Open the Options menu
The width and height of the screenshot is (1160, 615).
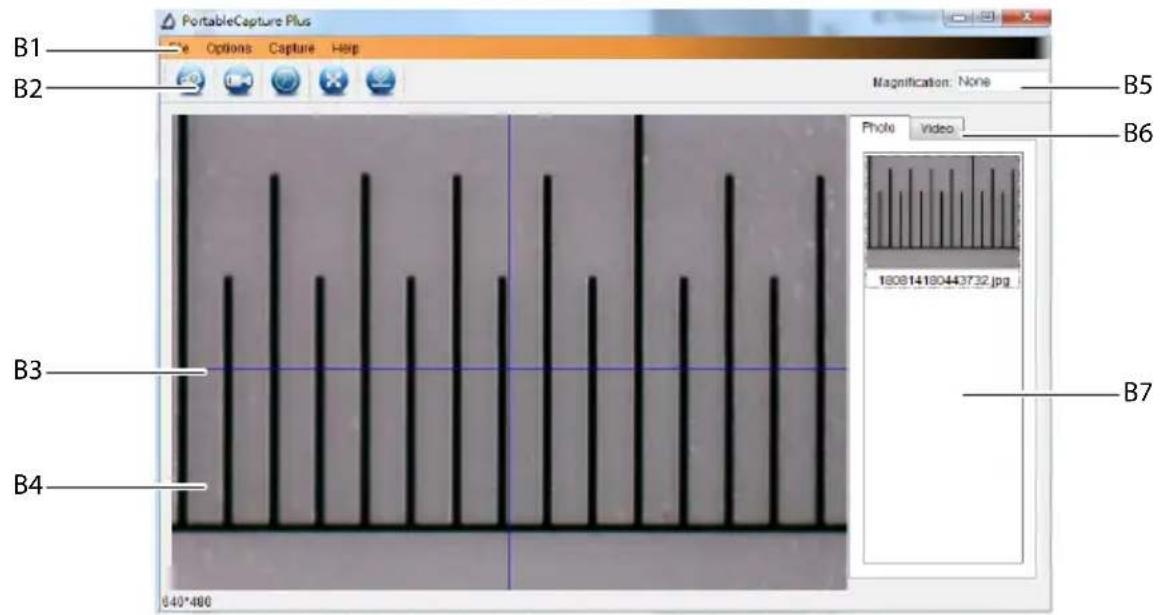coord(229,48)
